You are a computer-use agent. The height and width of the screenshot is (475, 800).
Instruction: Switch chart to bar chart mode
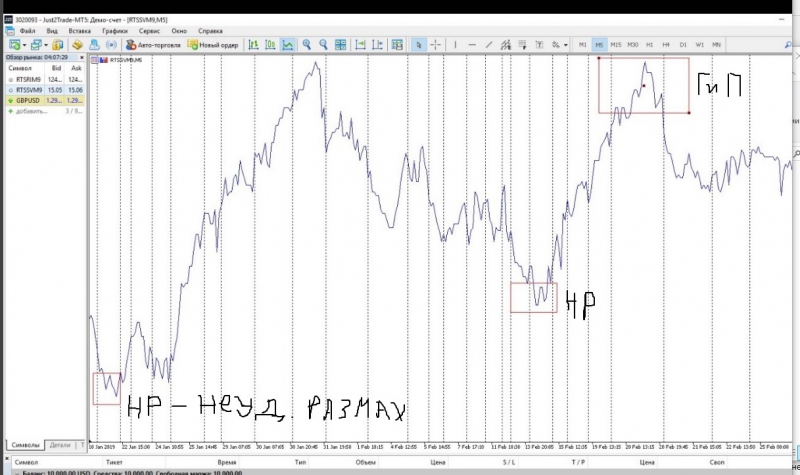254,45
